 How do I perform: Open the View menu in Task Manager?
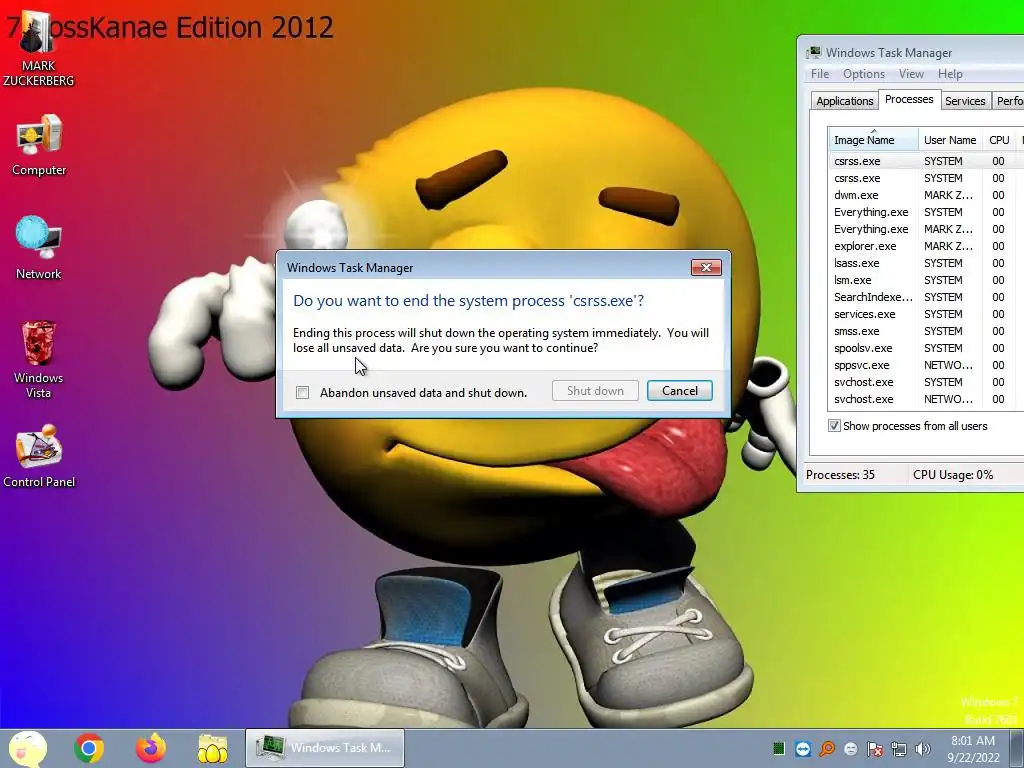[x=911, y=74]
